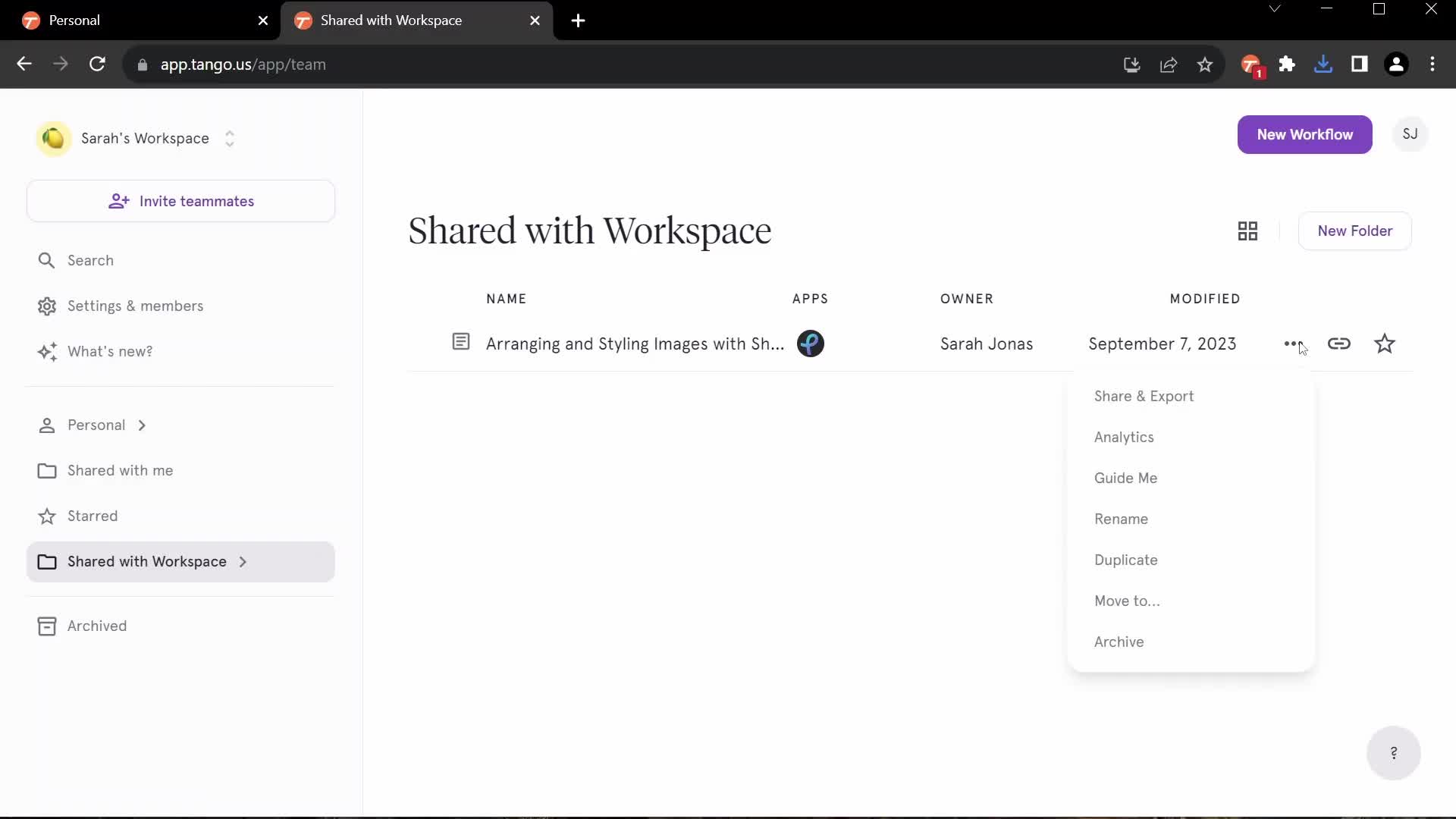Click the grid view toggle icon

pos(1247,230)
